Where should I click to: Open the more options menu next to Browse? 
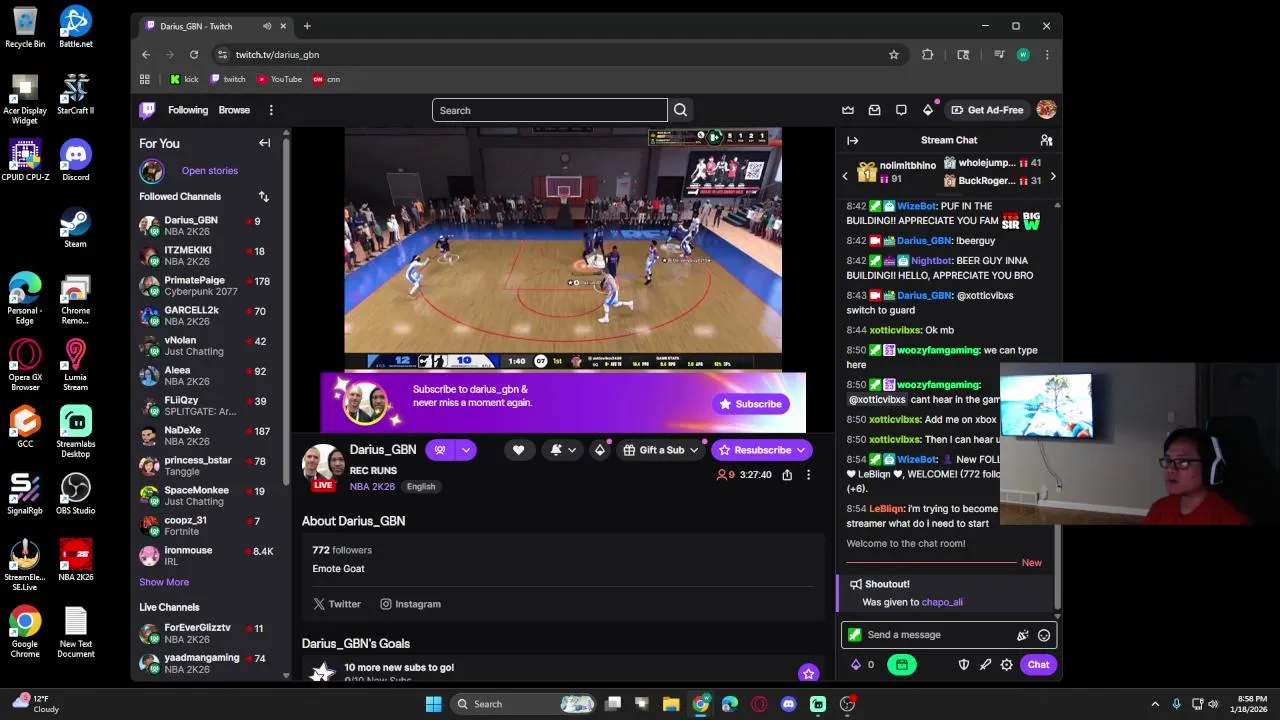(x=270, y=110)
